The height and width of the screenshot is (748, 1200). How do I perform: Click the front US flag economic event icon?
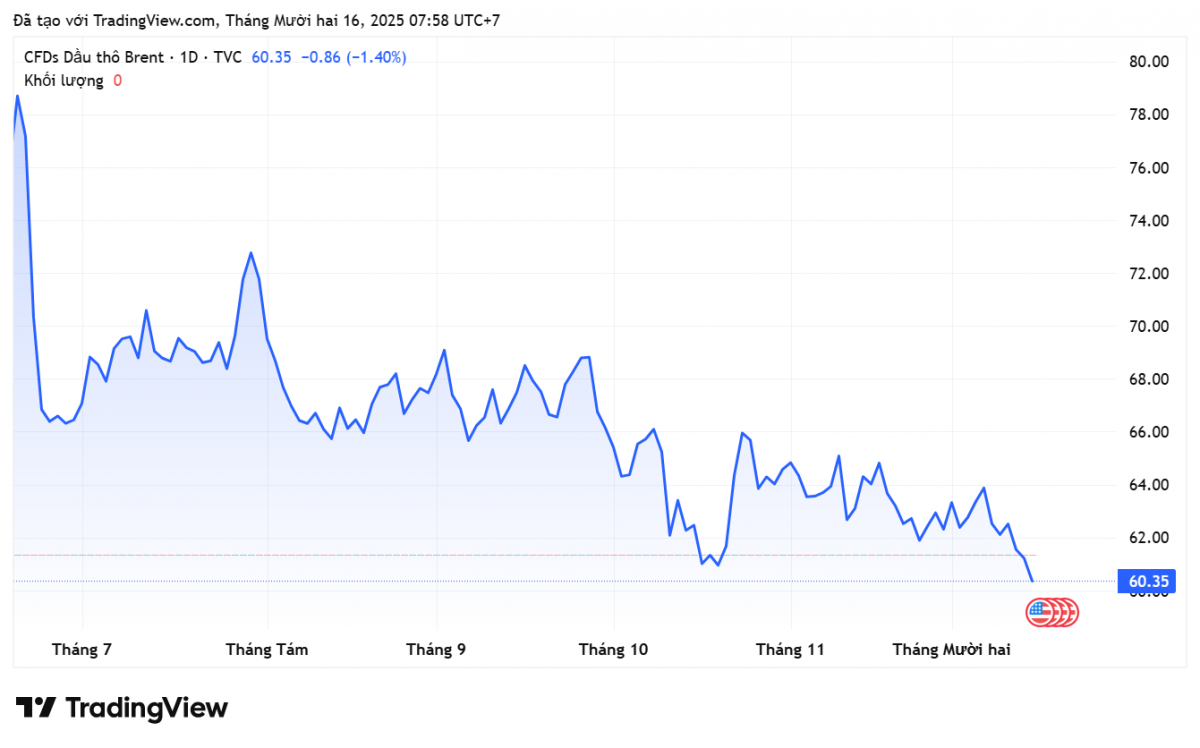pos(1040,612)
